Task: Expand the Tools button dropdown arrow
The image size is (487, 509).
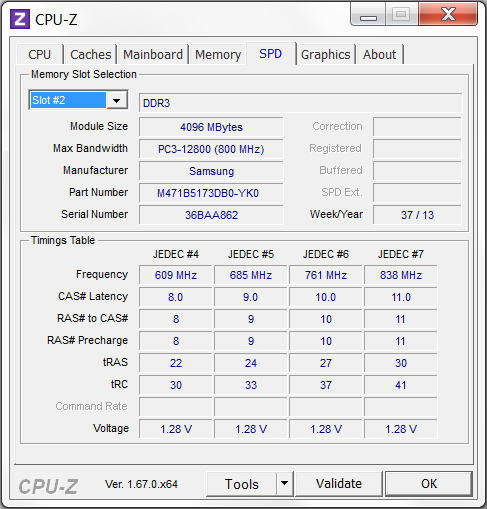Action: [x=284, y=483]
